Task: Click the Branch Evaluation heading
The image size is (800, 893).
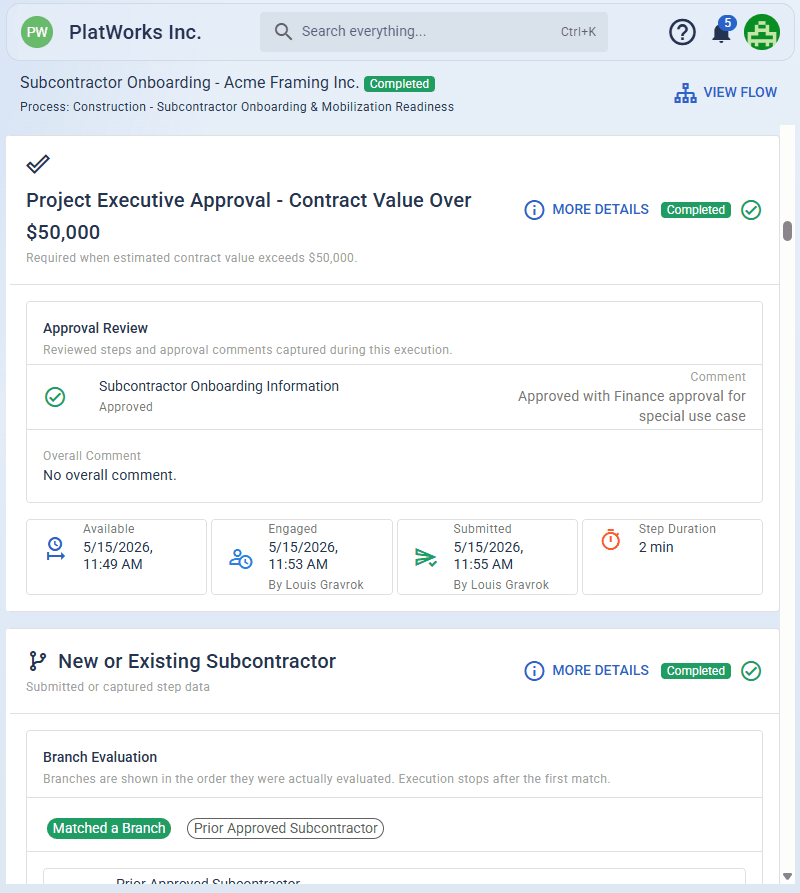Action: point(100,757)
